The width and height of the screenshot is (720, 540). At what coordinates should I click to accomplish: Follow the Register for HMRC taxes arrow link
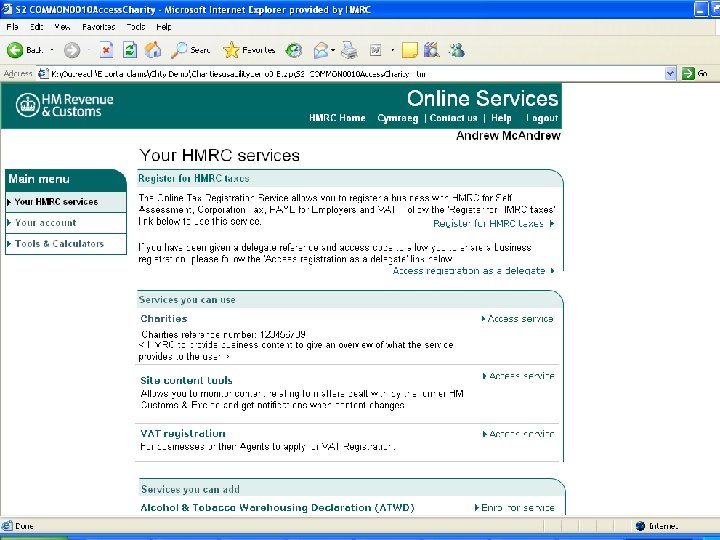[x=494, y=224]
